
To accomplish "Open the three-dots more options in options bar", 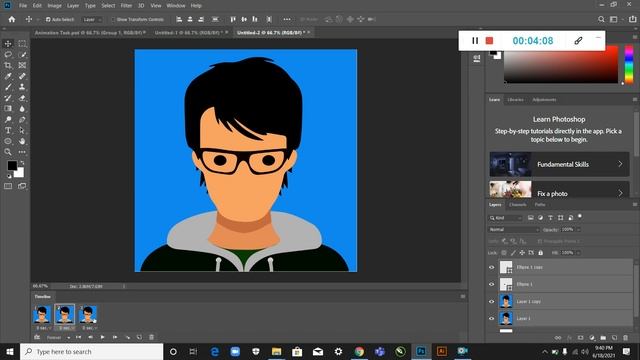I will coord(287,19).
